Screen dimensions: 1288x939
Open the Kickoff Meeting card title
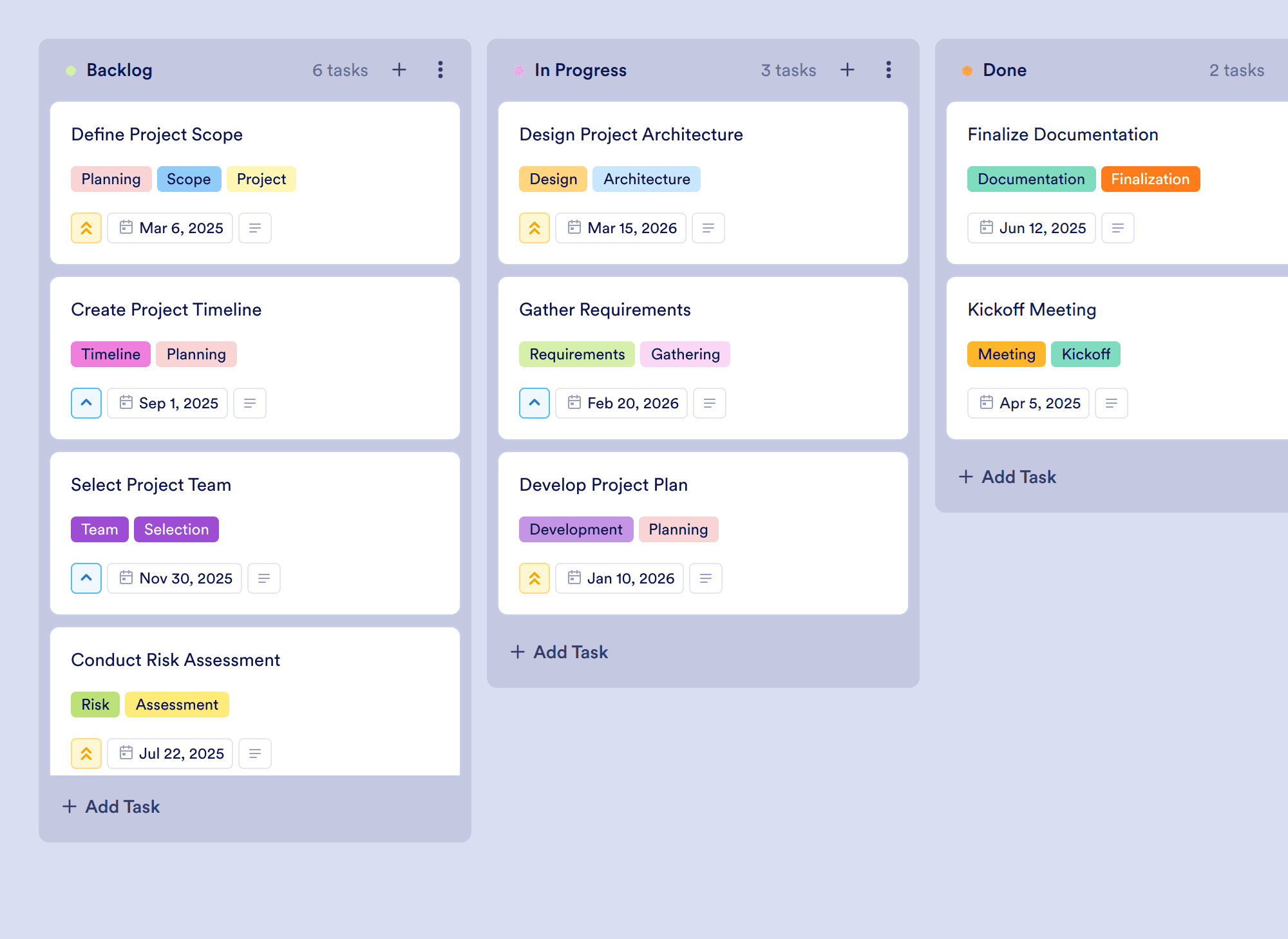point(1032,309)
